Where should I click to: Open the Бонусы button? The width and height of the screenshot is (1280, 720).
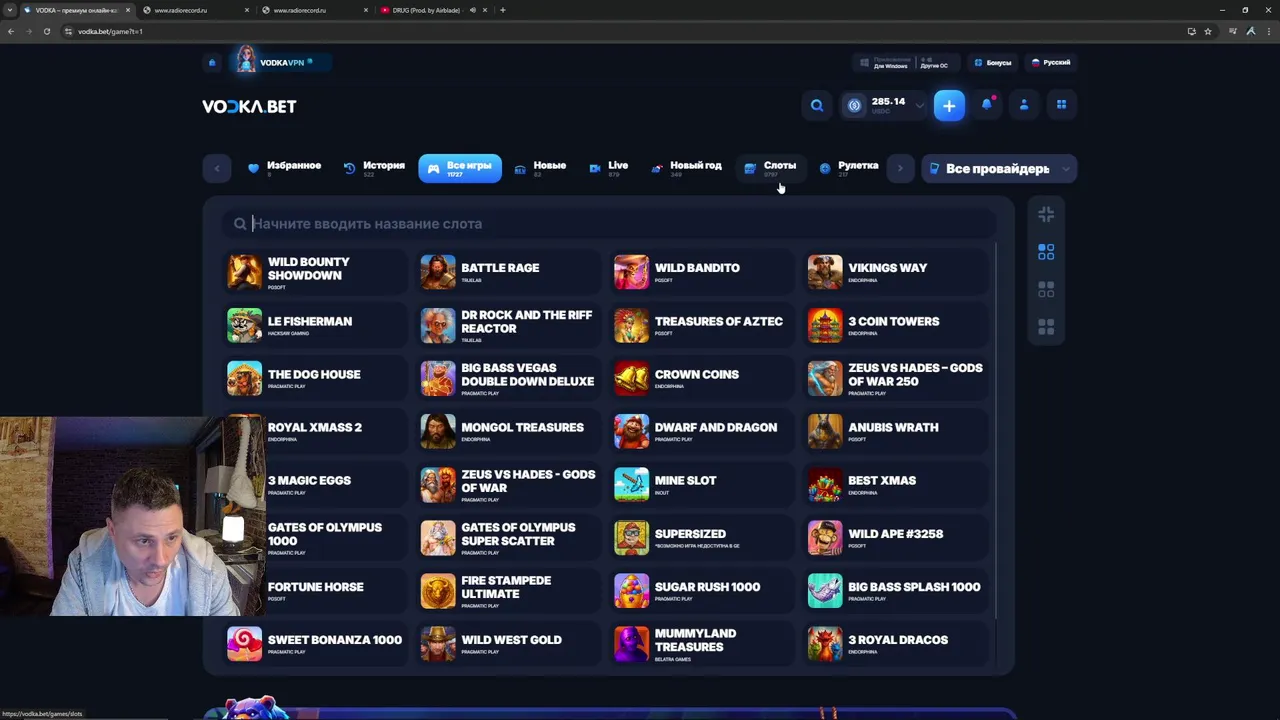tap(993, 62)
